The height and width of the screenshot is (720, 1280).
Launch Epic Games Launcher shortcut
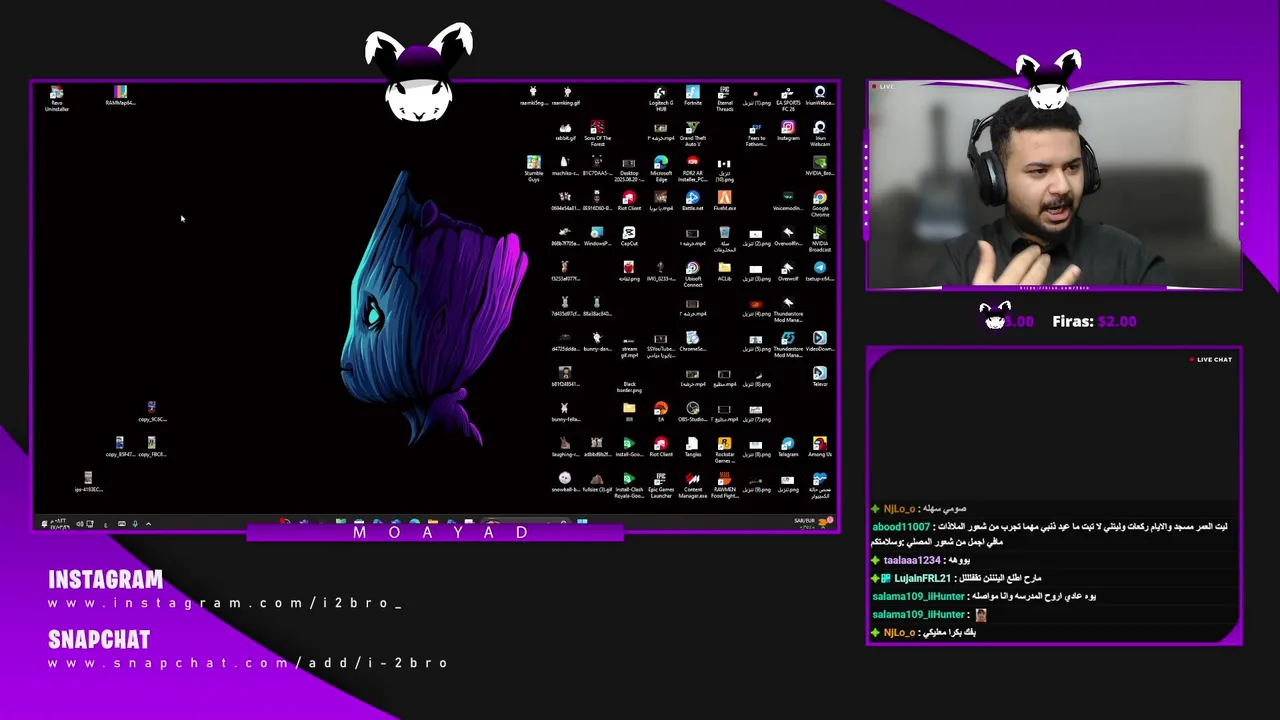[x=660, y=484]
